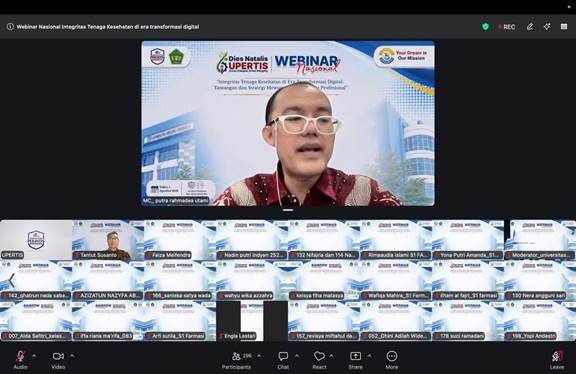Screen dimensions: 576x374
Task: Click the divider handle below speaker video
Action: 288,210
